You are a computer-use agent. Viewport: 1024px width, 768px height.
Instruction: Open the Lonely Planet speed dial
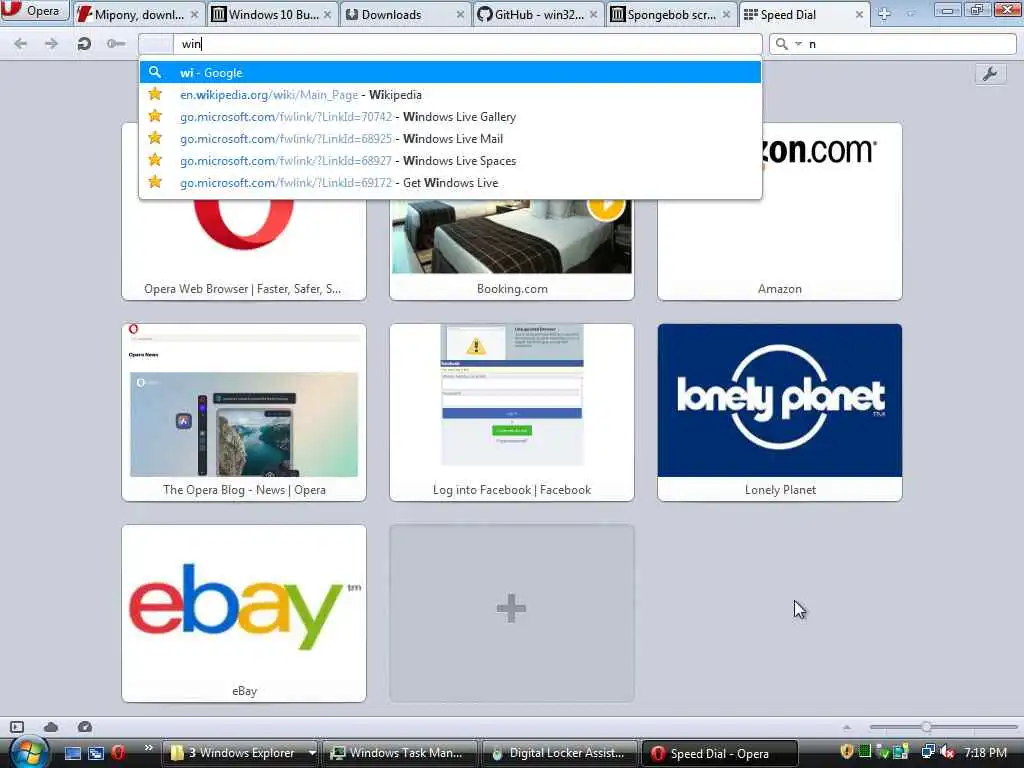(x=780, y=412)
